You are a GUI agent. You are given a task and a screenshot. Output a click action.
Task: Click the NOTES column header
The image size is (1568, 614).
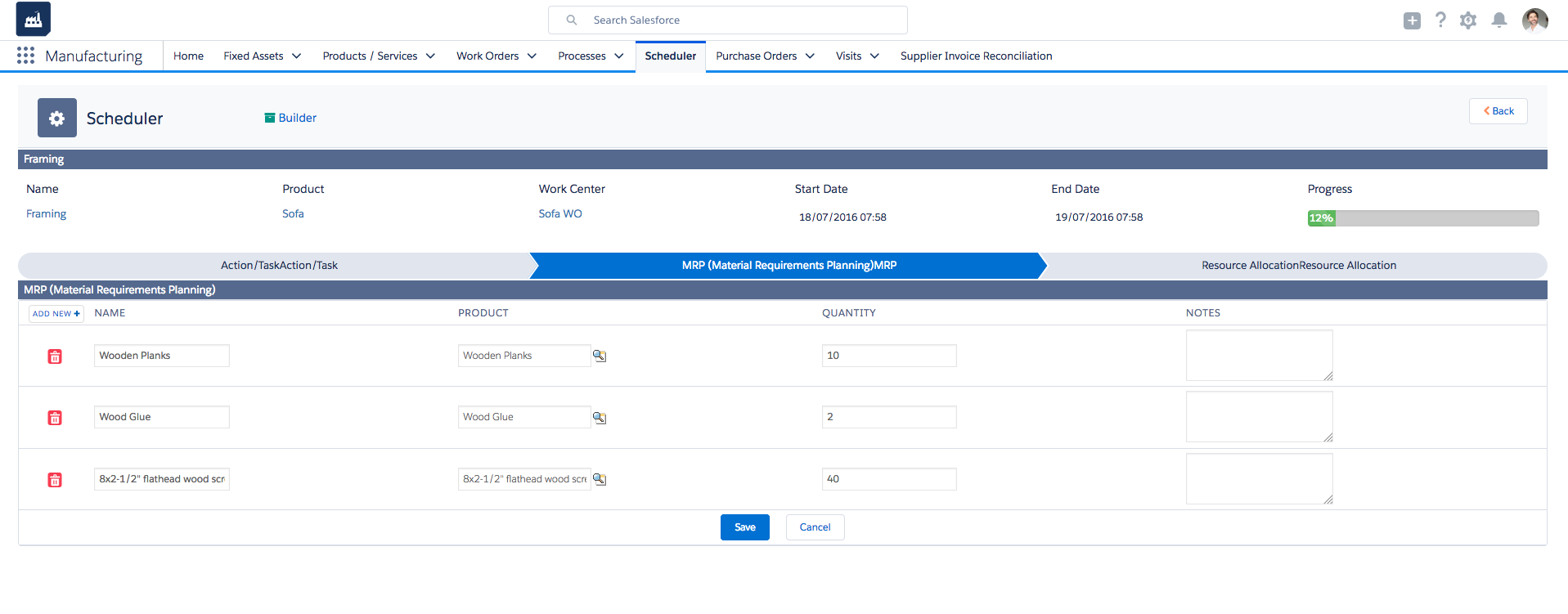(1203, 313)
